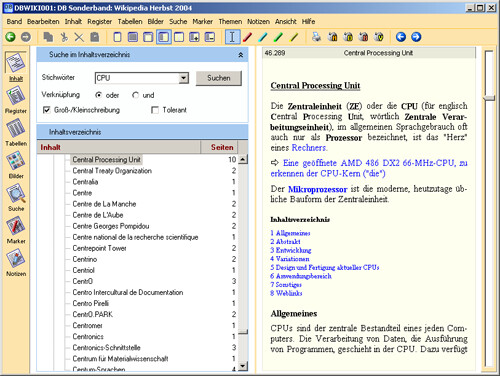Viewport: 500px width, 376px height.
Task: Select the yellow marker pen
Action: click(x=293, y=37)
